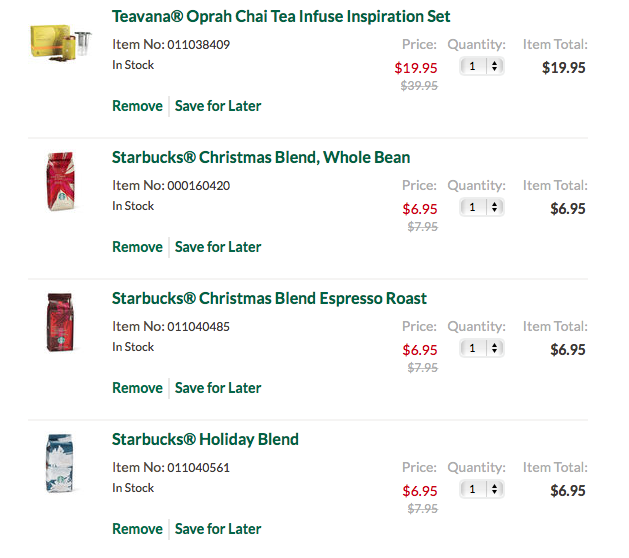Click the Starbucks Holiday Blend bag image
Viewport: 629px width, 558px height.
[59, 463]
